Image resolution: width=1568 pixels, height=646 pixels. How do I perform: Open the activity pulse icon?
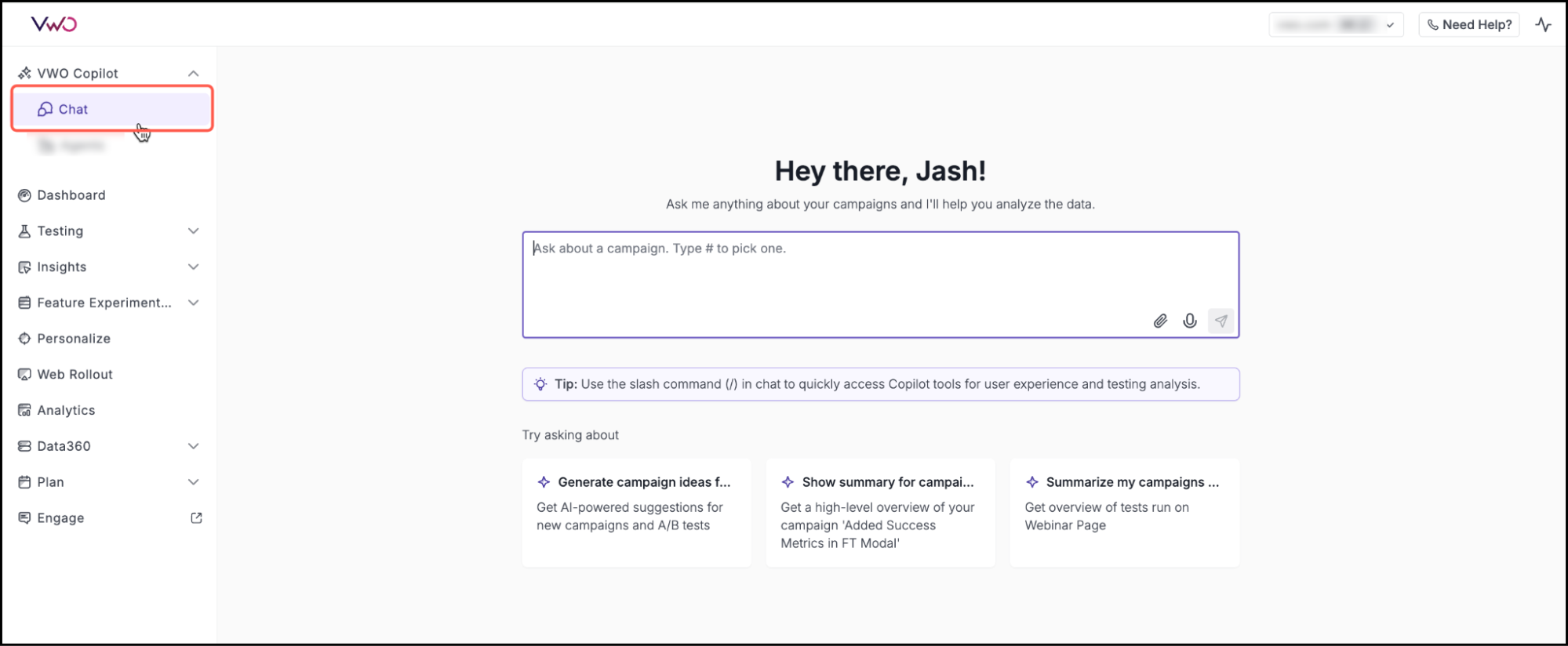tap(1543, 24)
